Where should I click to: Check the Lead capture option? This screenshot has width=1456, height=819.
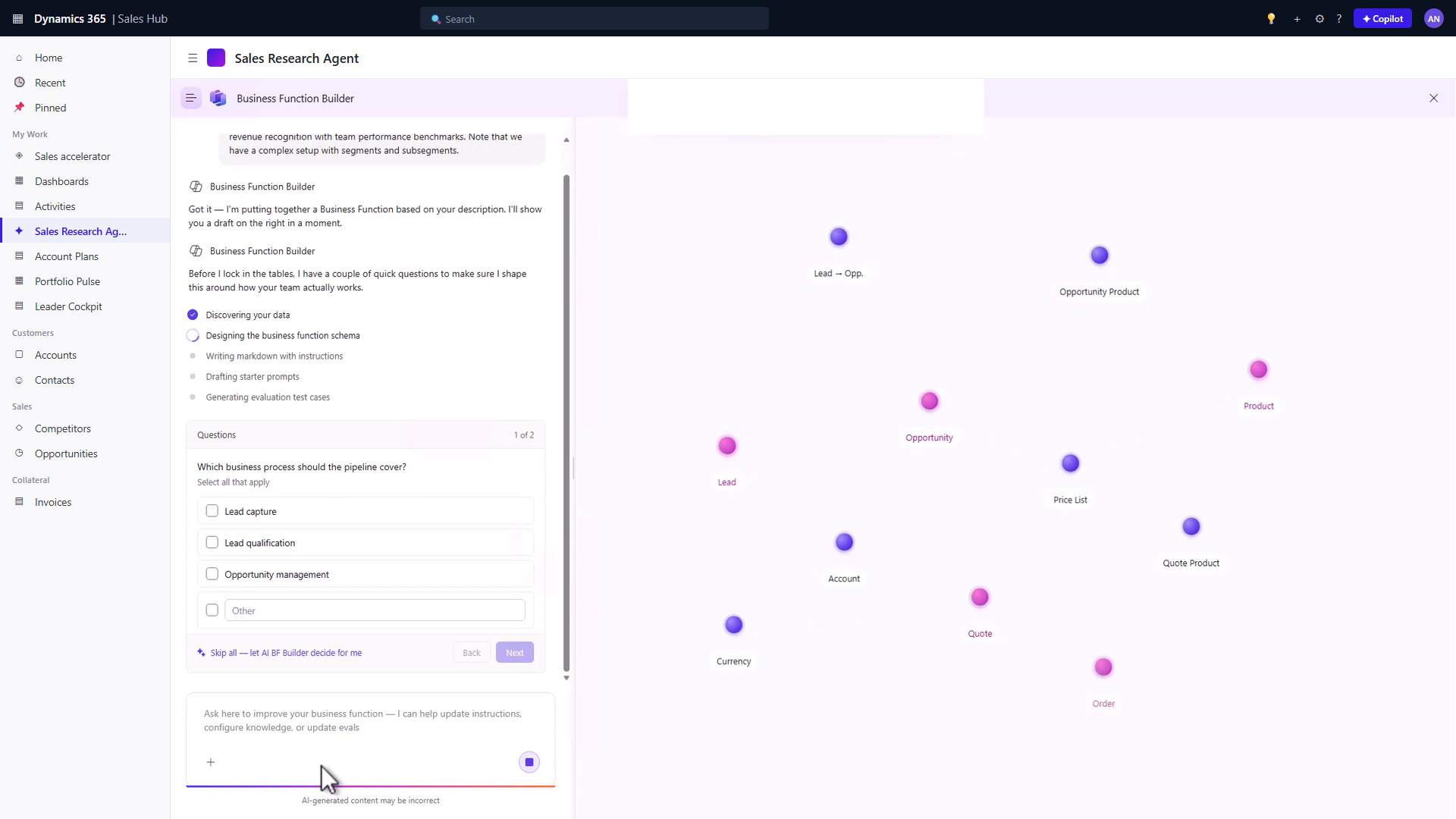point(212,511)
